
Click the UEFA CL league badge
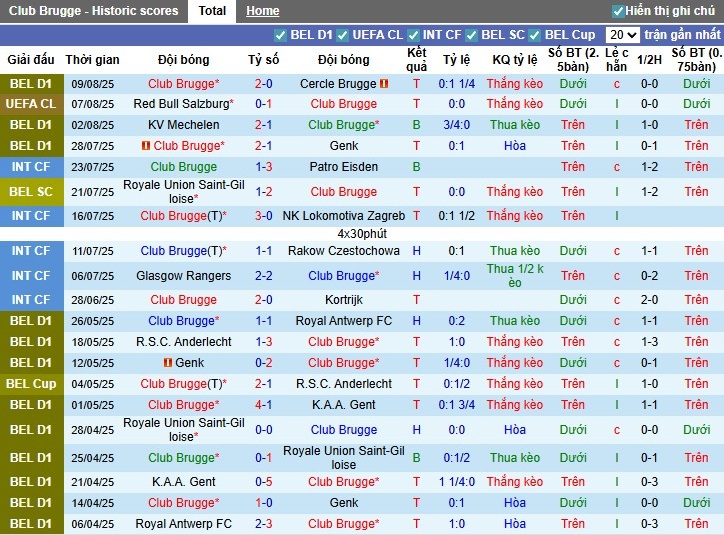[30, 104]
